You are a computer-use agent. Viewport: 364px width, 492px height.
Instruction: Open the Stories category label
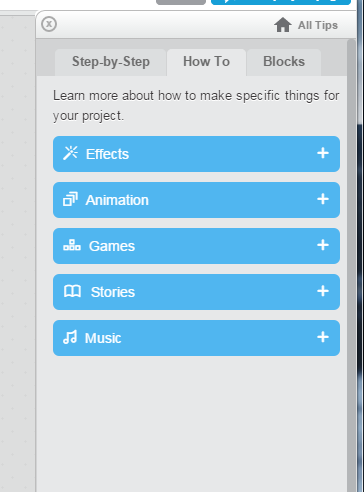(x=113, y=292)
